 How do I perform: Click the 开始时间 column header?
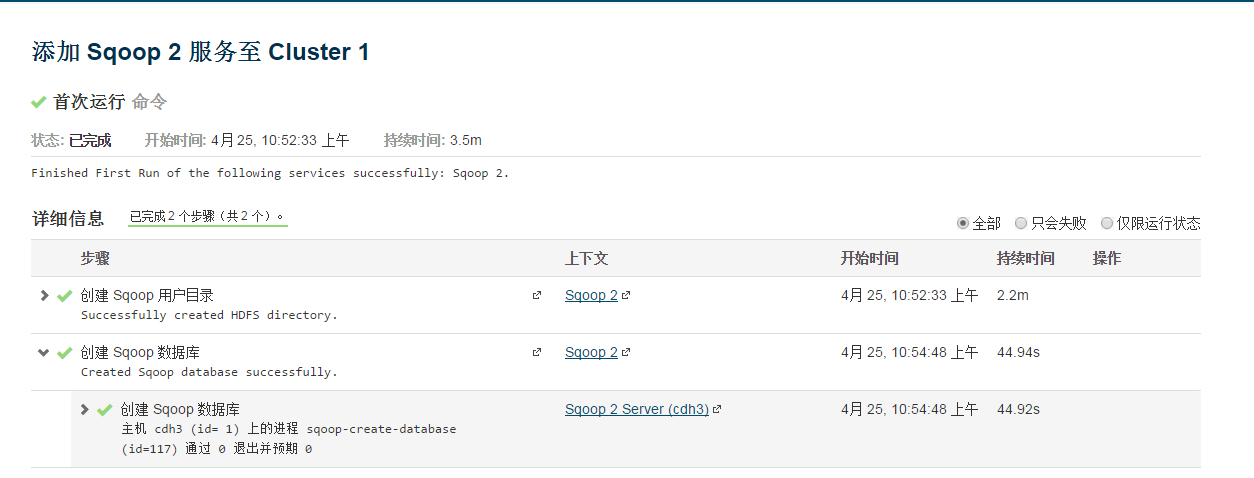pyautogui.click(x=869, y=258)
